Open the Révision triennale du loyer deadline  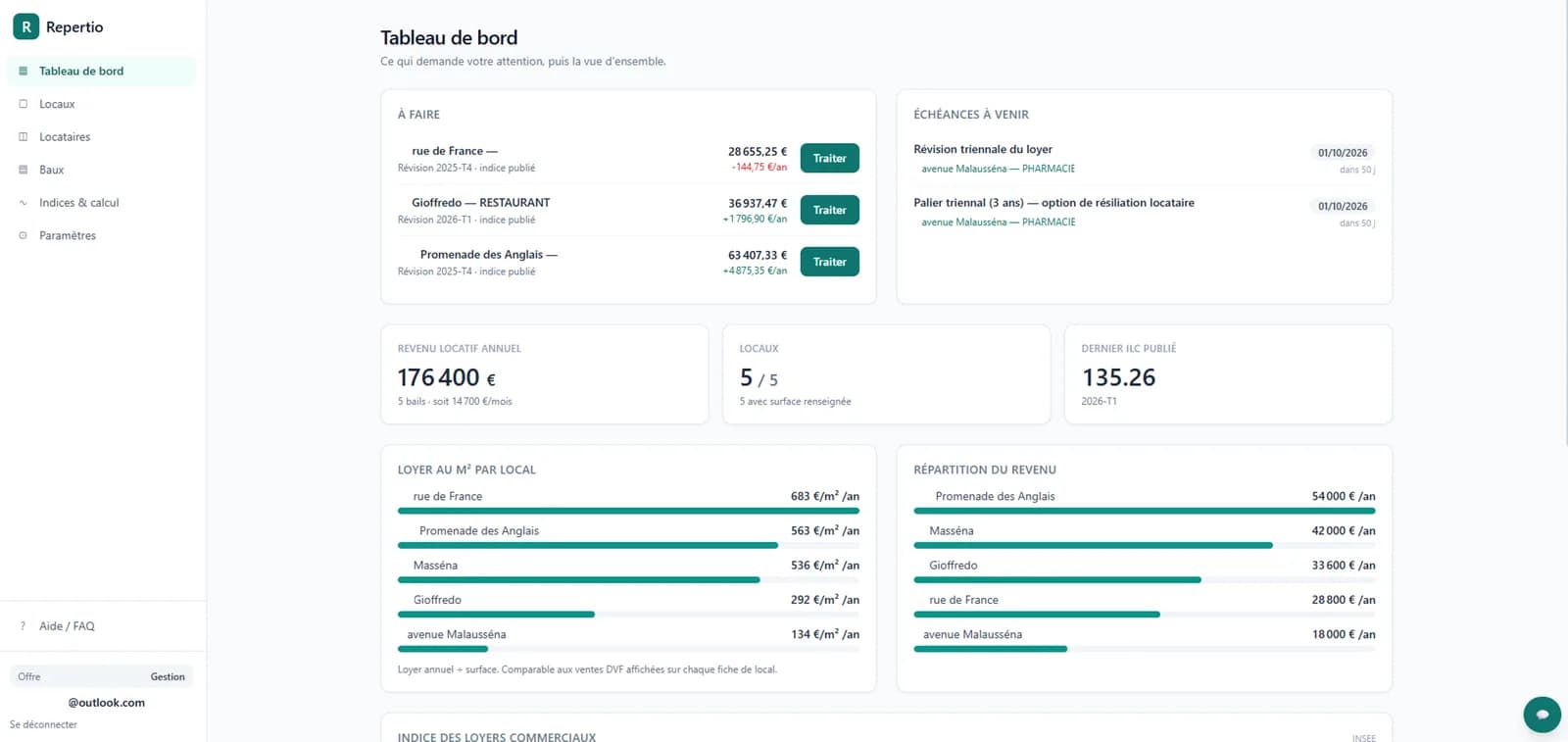pyautogui.click(x=1144, y=159)
